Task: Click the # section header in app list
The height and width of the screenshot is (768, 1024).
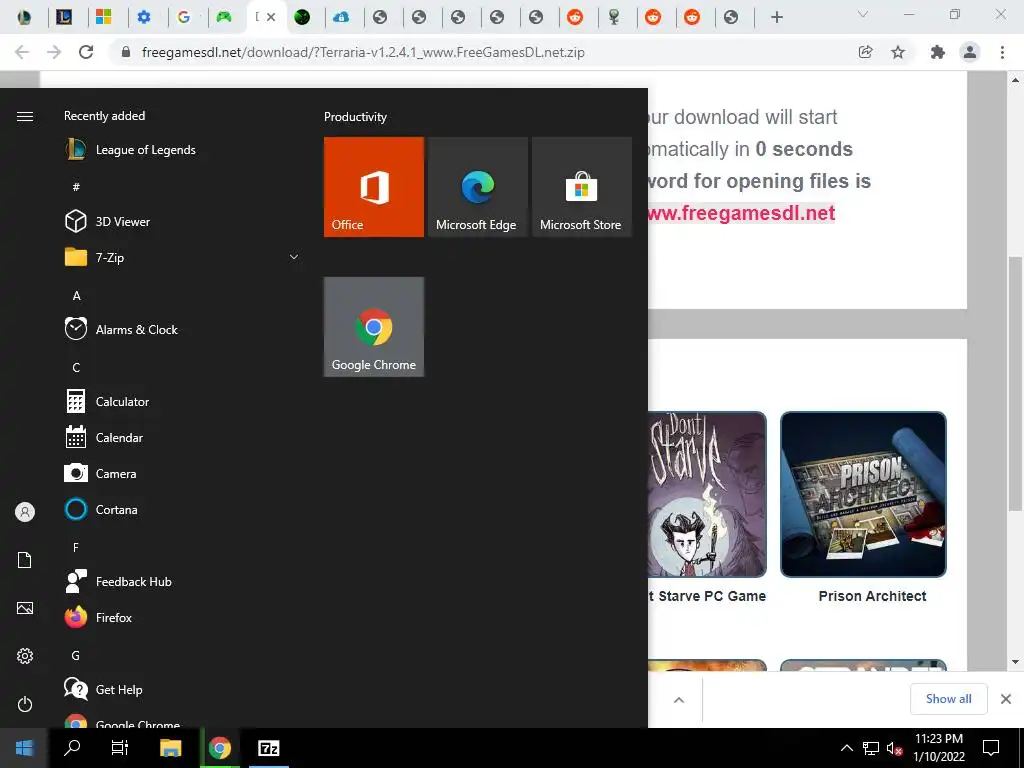Action: (x=76, y=187)
